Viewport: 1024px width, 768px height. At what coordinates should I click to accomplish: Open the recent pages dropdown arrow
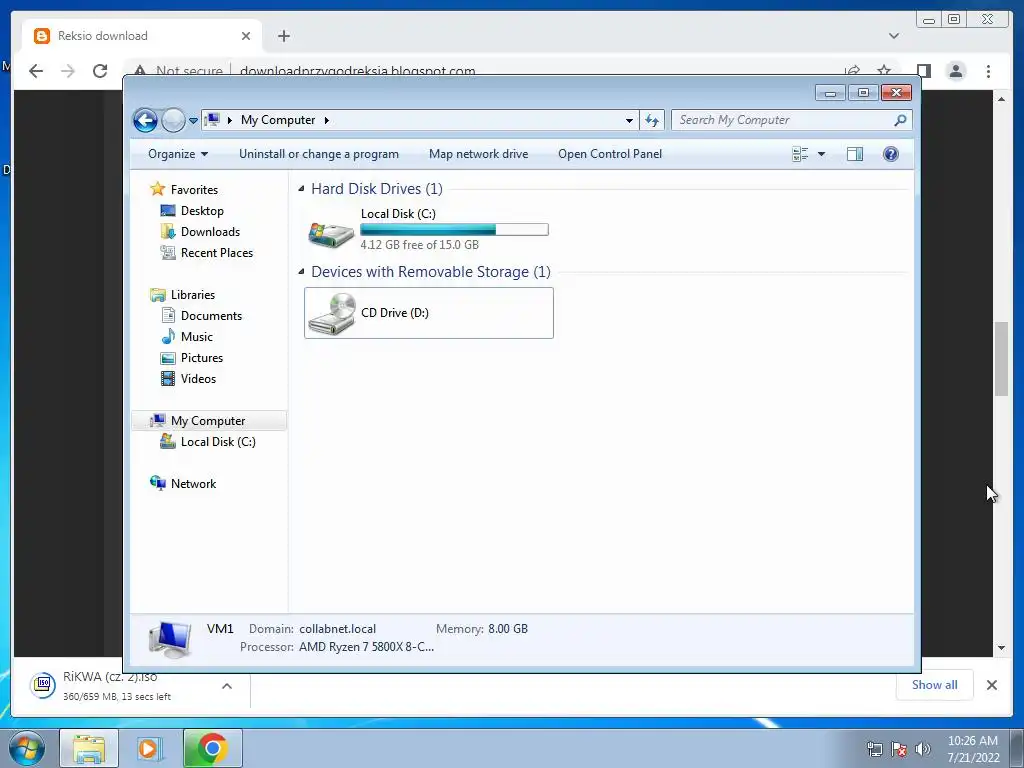pyautogui.click(x=193, y=121)
